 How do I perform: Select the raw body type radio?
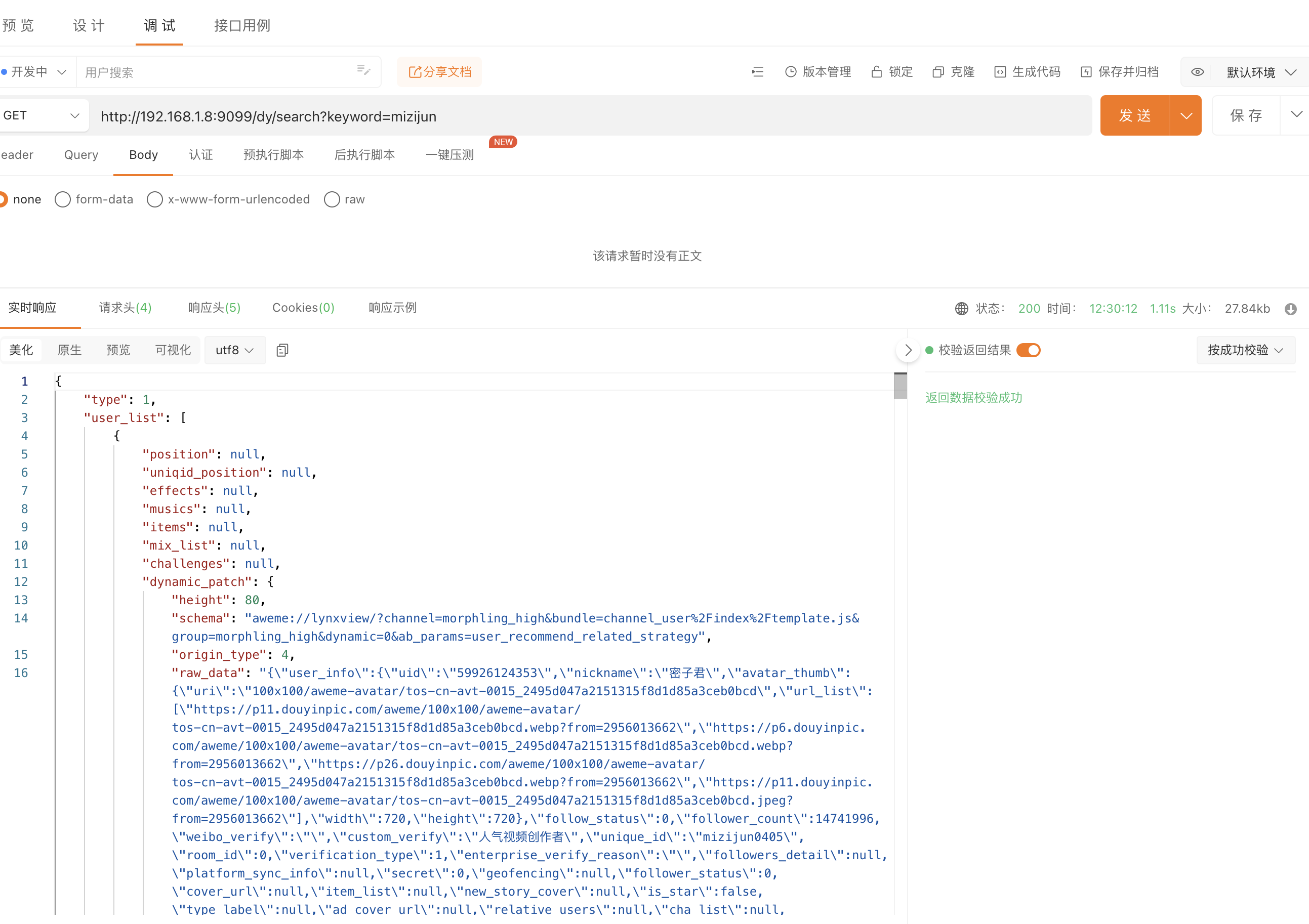(x=333, y=199)
